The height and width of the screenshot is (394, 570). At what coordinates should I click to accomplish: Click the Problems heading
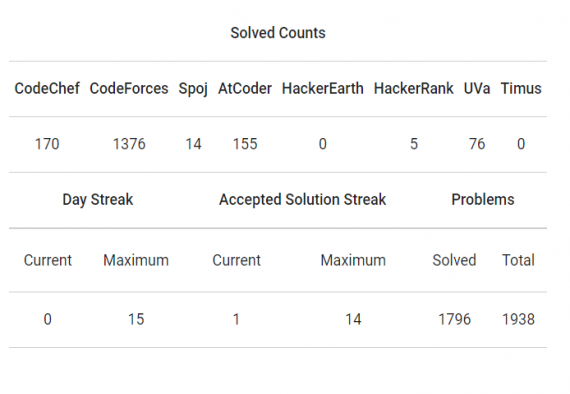[483, 200]
